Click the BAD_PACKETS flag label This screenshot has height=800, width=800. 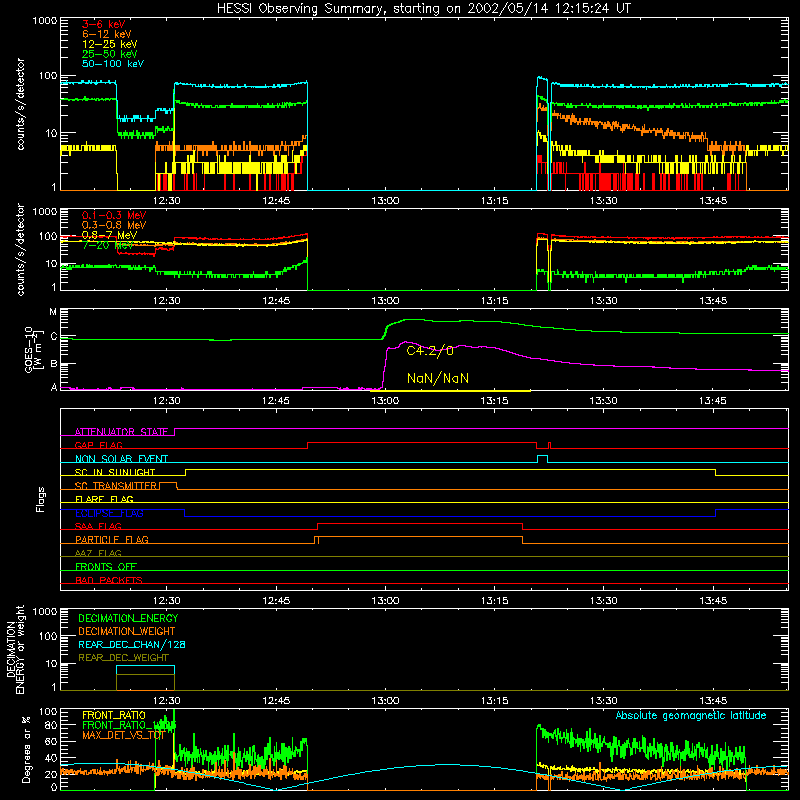click(109, 580)
